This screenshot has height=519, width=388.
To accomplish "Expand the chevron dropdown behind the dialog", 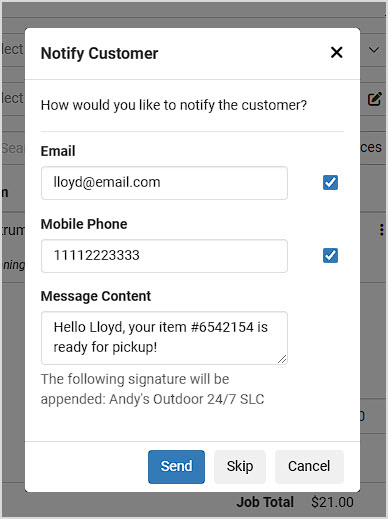I will coord(374,50).
